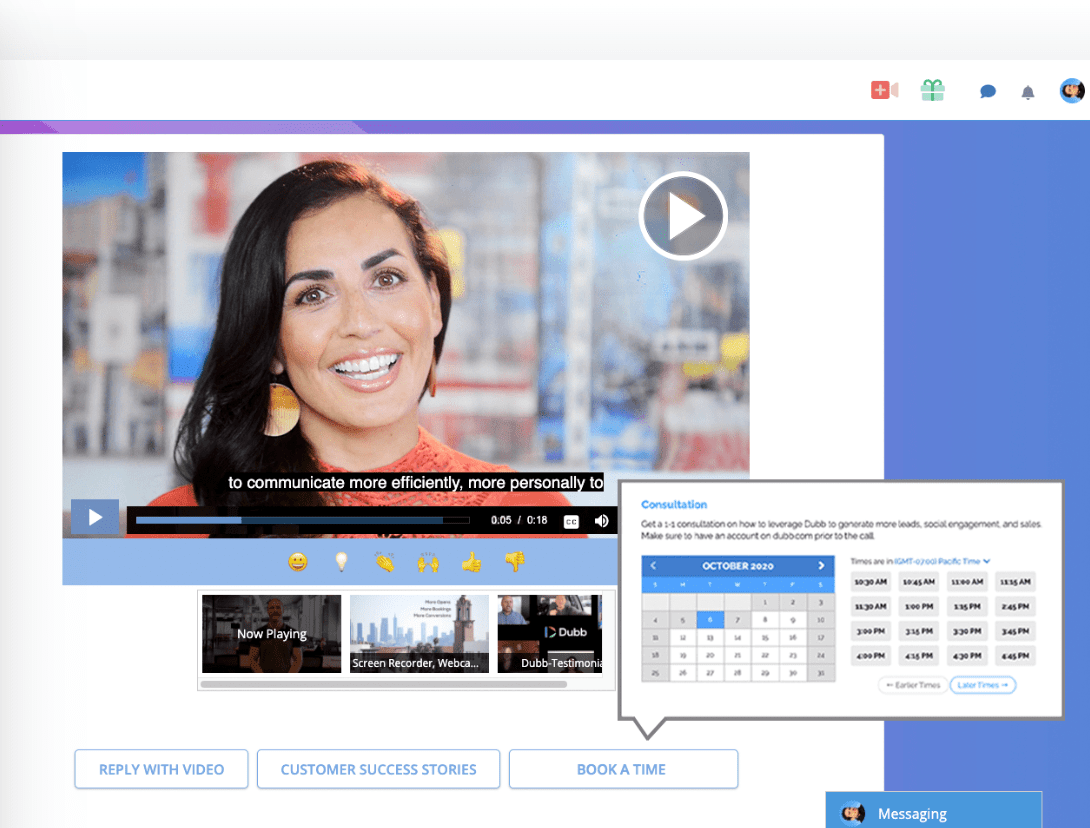The height and width of the screenshot is (828, 1090).
Task: Click the Earlier Times button
Action: [913, 685]
